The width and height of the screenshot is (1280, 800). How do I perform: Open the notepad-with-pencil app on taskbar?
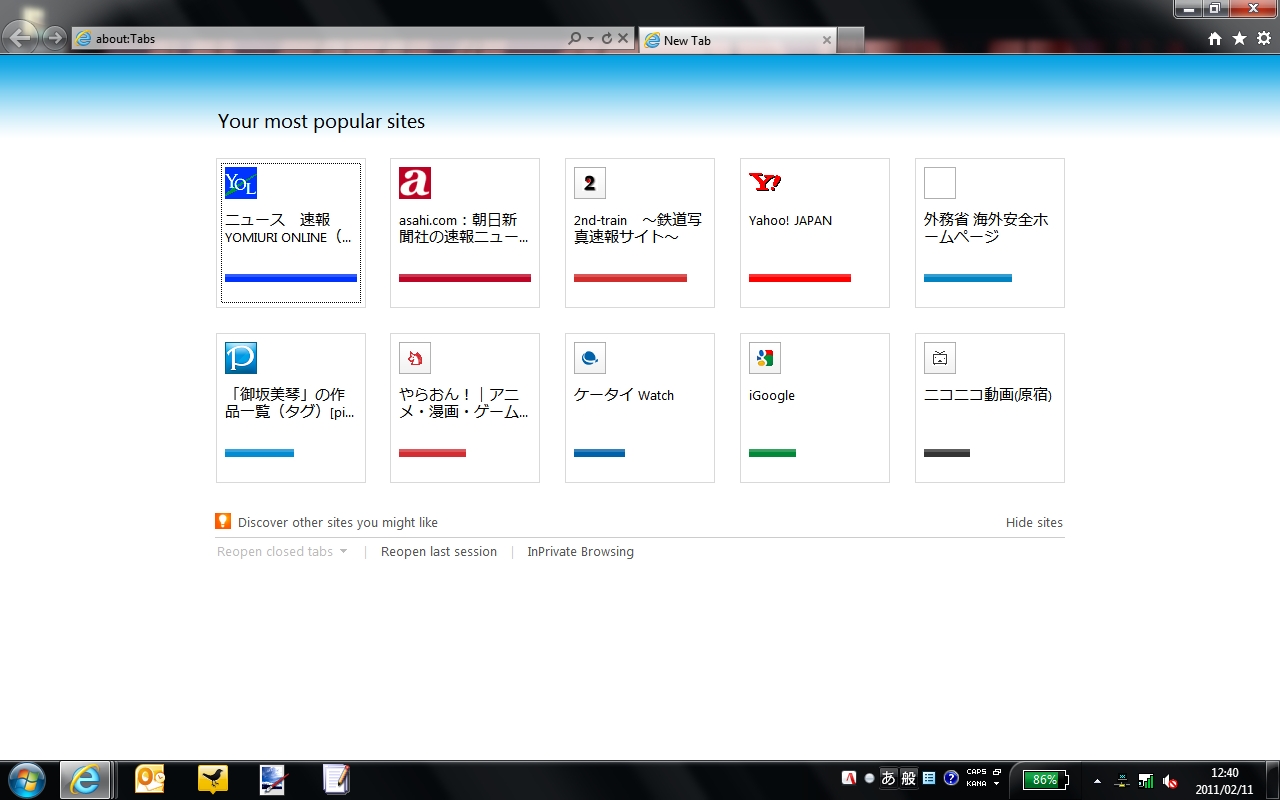(x=336, y=780)
